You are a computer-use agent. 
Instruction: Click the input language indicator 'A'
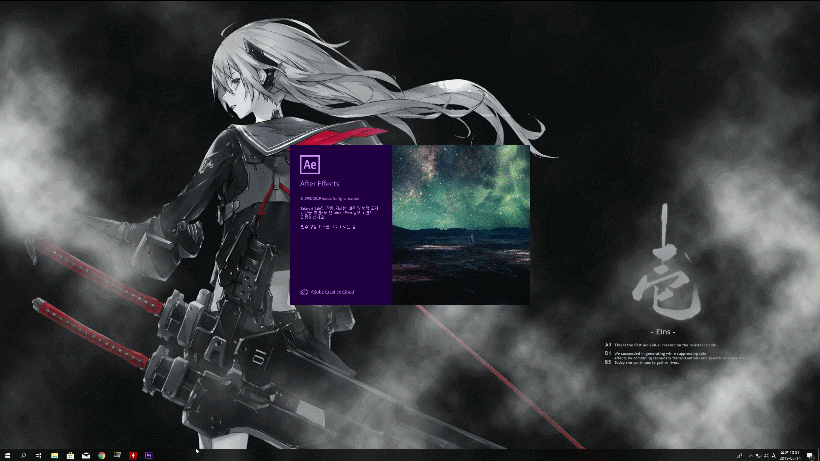774,456
